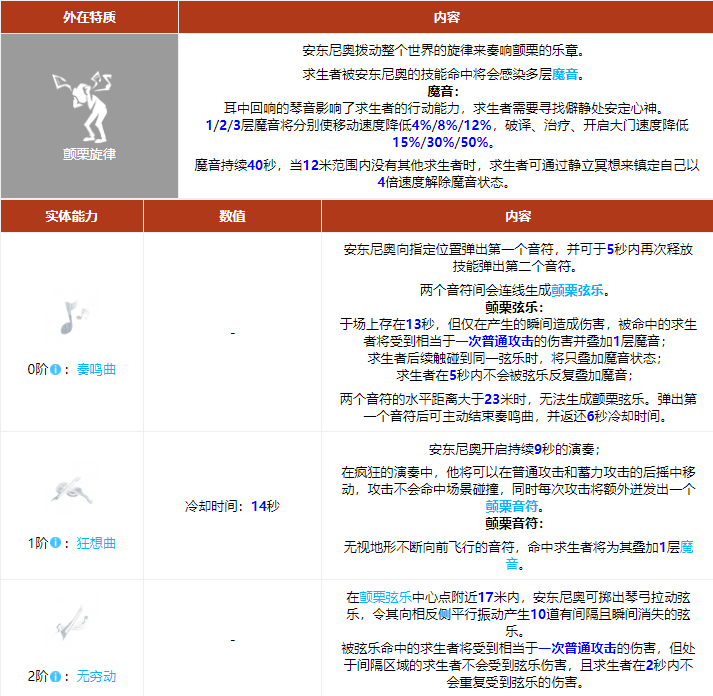Image resolution: width=713 pixels, height=696 pixels.
Task: Click the 奏鸣曲 music note skill icon
Action: click(73, 316)
